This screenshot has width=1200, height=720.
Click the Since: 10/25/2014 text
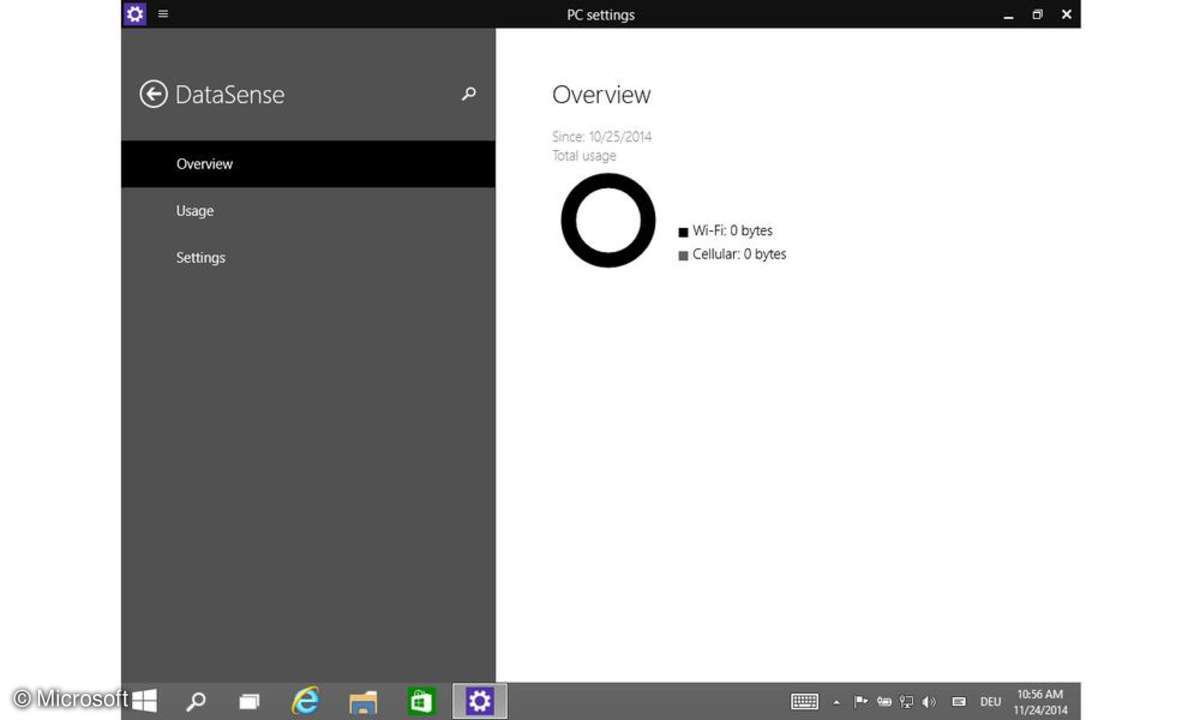(x=602, y=137)
